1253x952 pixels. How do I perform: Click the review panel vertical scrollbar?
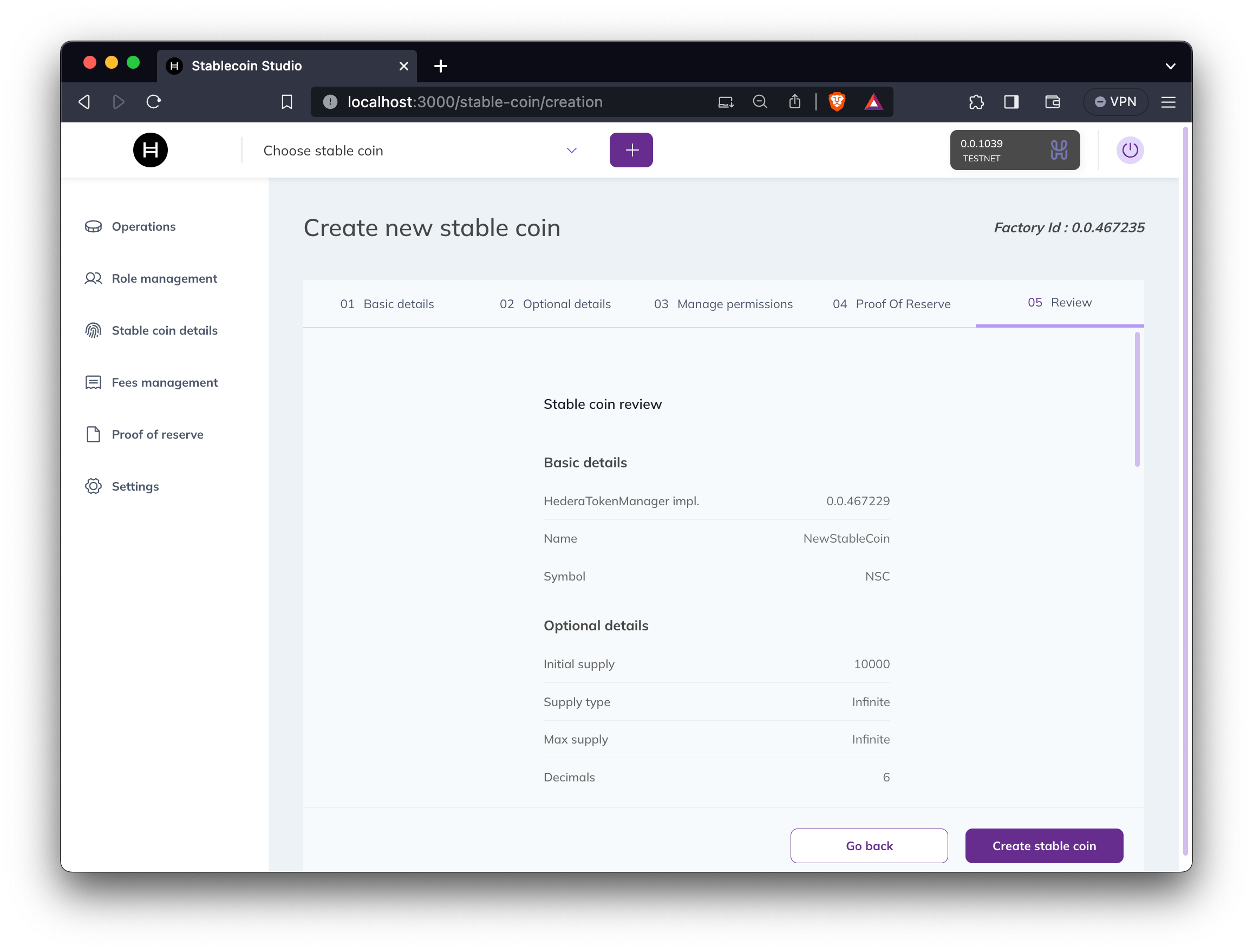coord(1137,400)
